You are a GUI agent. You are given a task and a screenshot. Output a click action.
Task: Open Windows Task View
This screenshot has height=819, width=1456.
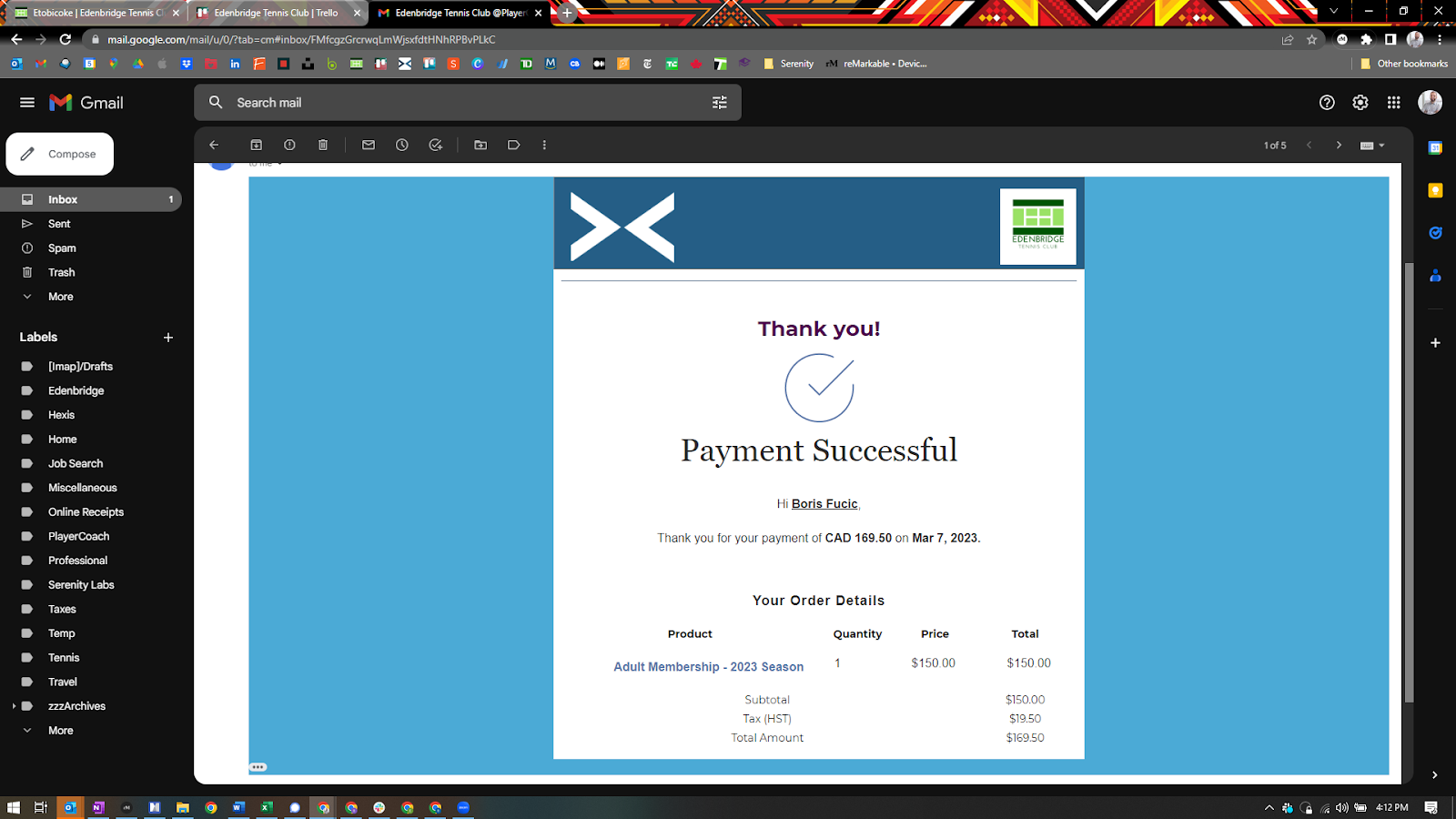41,807
